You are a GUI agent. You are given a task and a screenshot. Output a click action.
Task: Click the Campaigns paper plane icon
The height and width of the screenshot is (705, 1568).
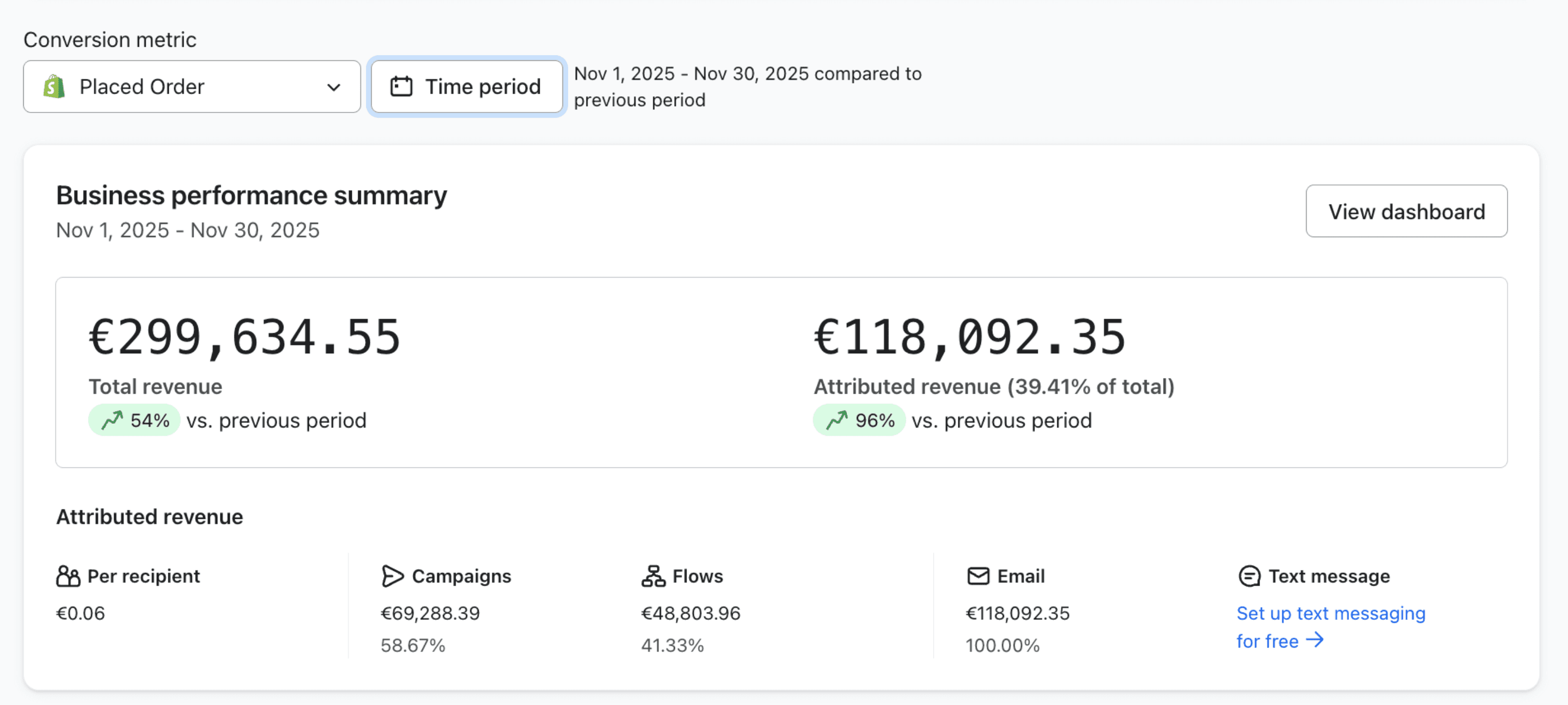(x=392, y=576)
